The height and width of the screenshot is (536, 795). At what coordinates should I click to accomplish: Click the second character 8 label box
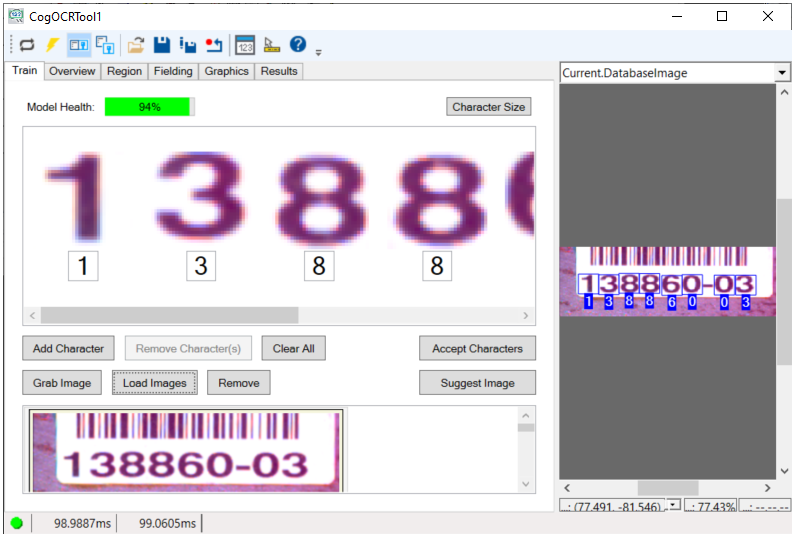[437, 266]
